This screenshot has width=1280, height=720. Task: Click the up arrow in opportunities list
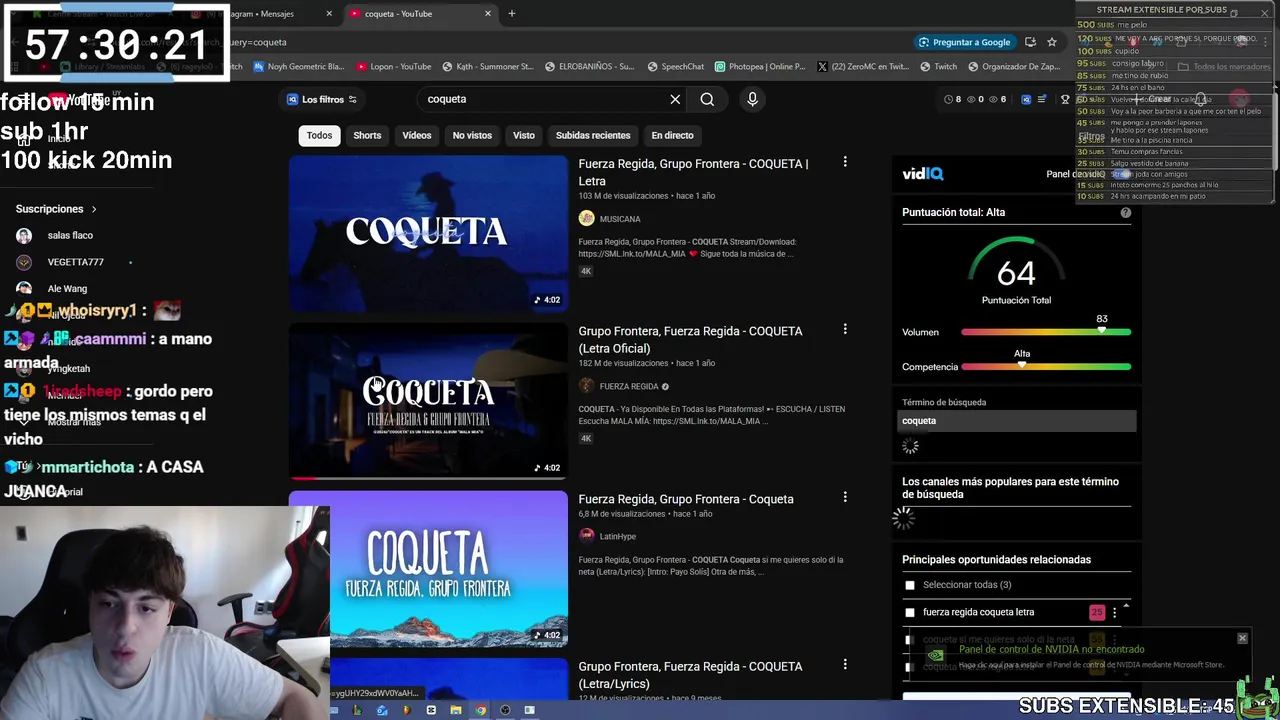pyautogui.click(x=1126, y=606)
